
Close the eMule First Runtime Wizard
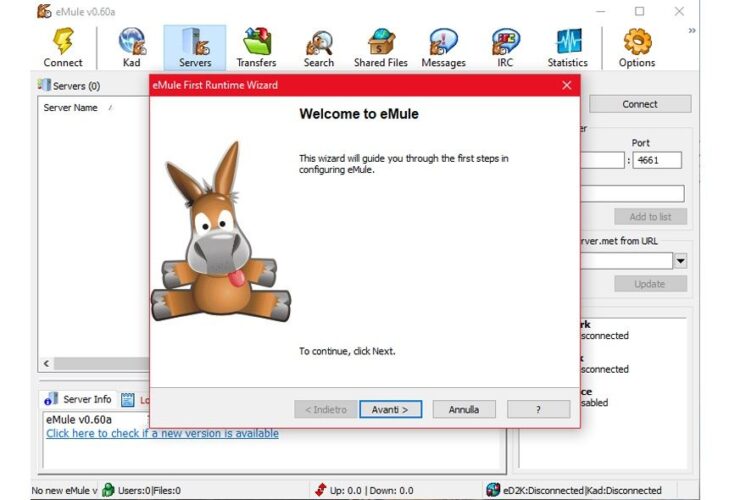click(567, 85)
